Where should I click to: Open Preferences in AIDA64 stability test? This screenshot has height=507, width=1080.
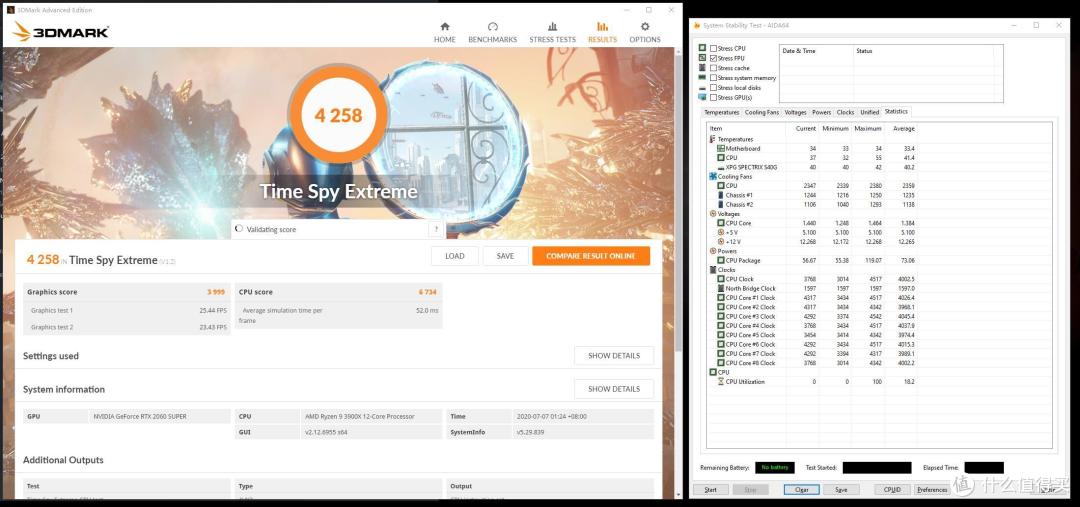coord(932,490)
